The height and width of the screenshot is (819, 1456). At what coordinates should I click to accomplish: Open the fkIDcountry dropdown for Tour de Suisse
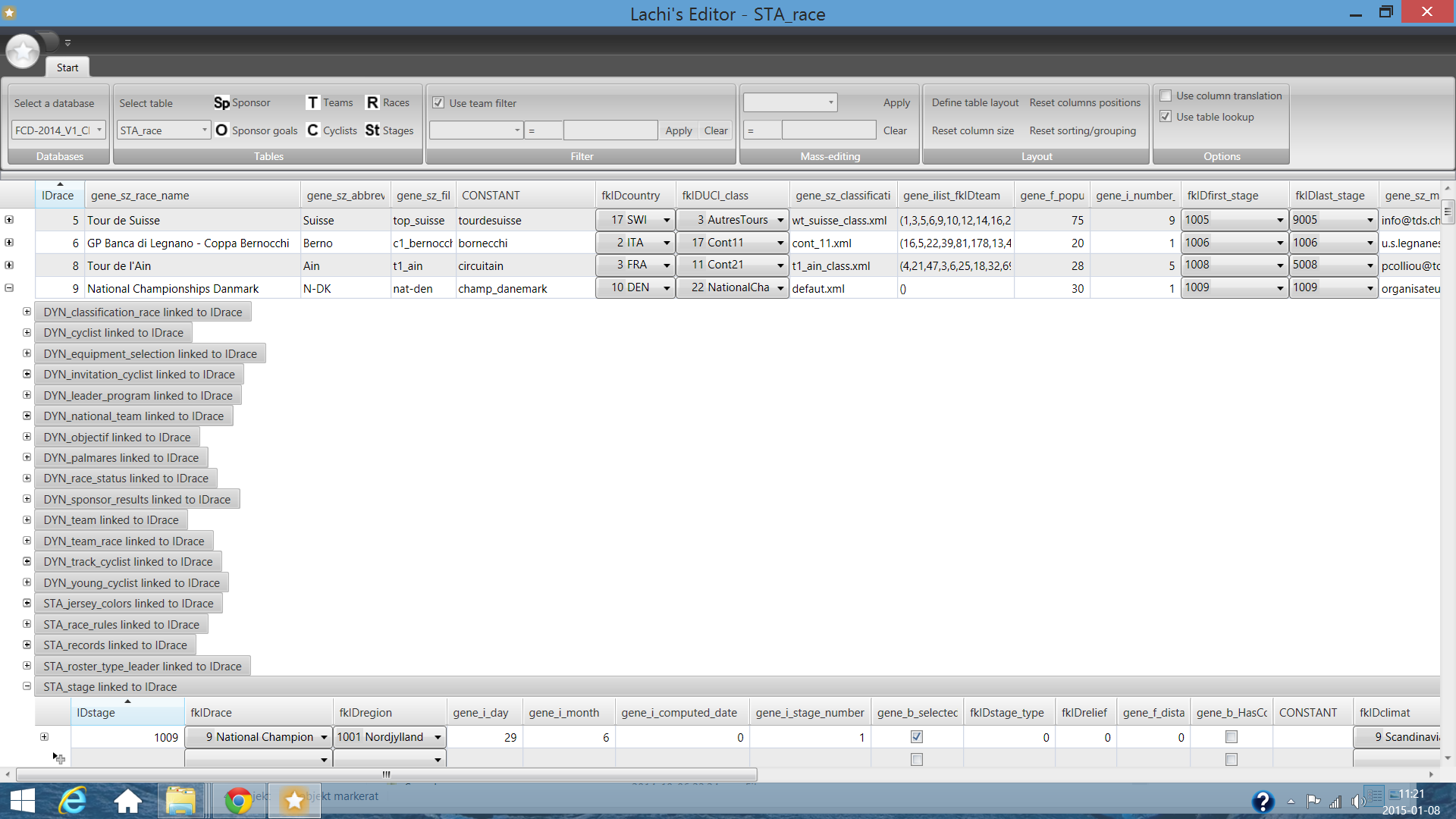pos(667,221)
